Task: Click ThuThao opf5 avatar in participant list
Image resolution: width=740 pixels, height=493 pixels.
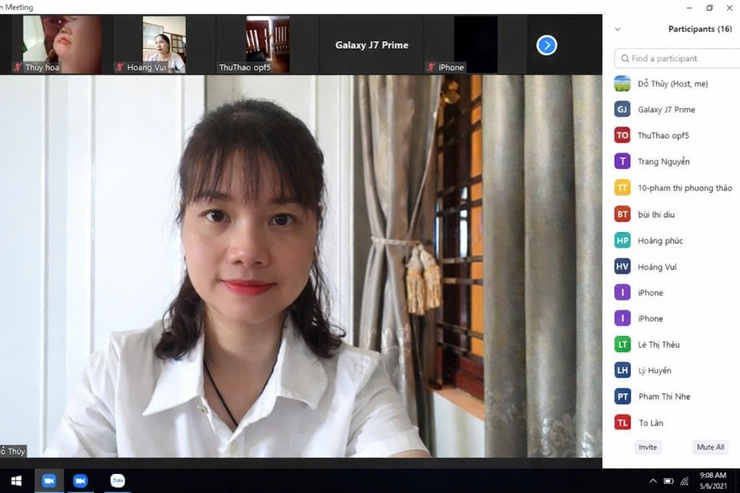Action: point(622,135)
